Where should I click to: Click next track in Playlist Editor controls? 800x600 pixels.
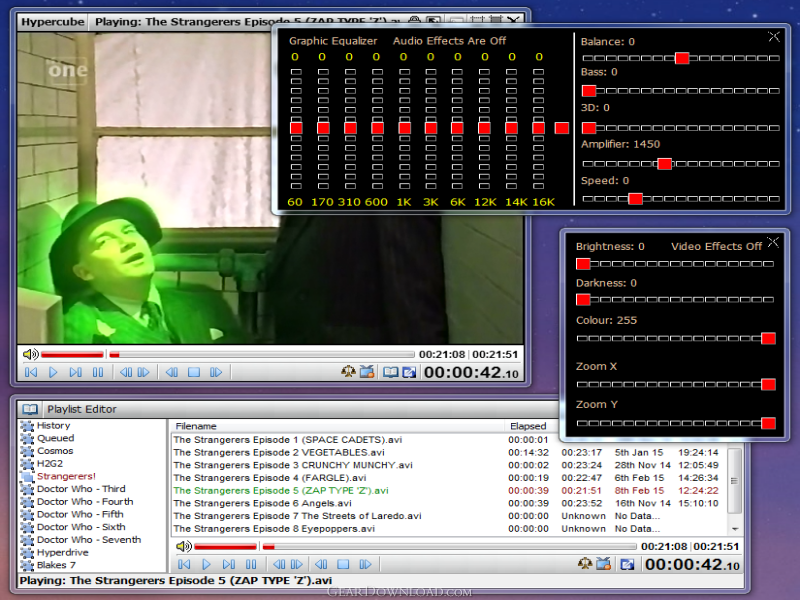coord(229,564)
